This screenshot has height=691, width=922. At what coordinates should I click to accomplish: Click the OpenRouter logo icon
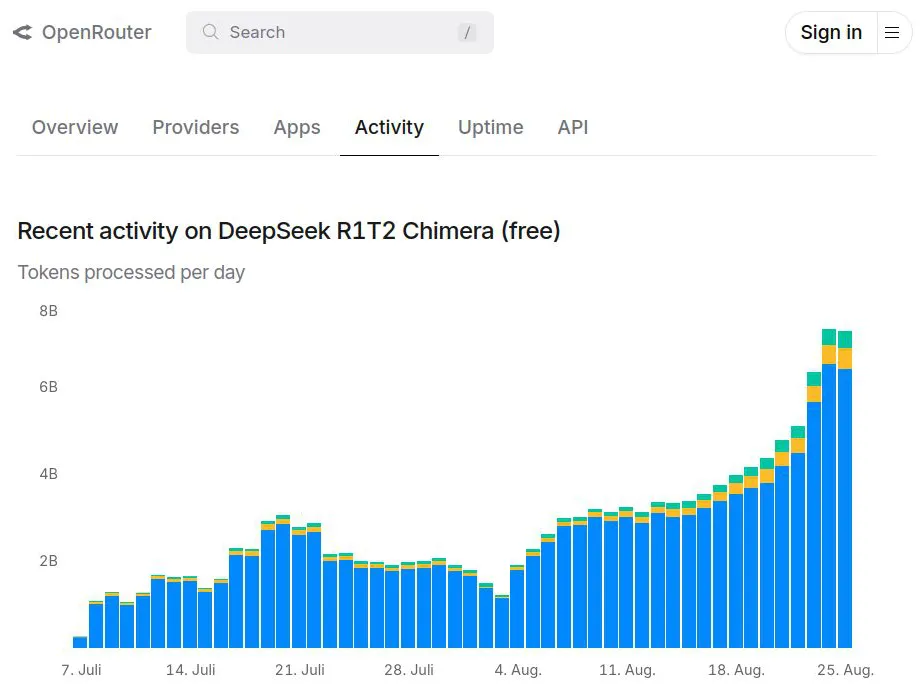(22, 33)
